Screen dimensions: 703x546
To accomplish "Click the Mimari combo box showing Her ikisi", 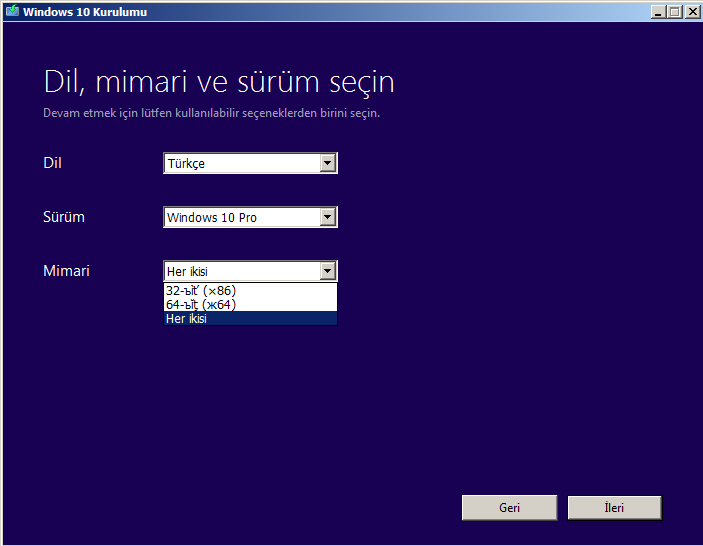I will 250,271.
